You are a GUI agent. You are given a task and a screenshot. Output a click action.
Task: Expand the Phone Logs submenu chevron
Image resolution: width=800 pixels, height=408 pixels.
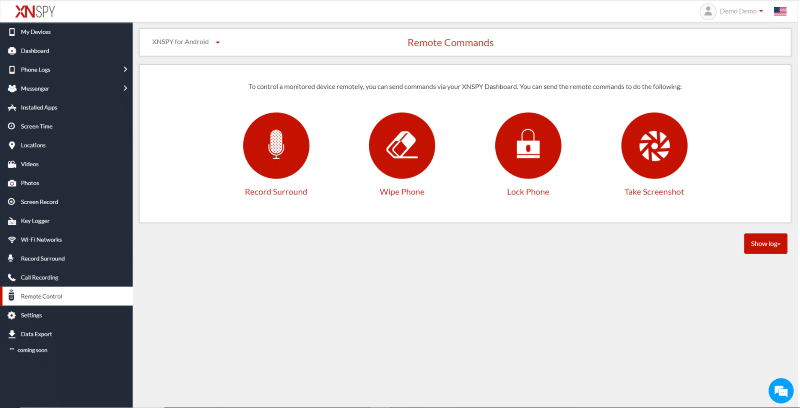126,69
